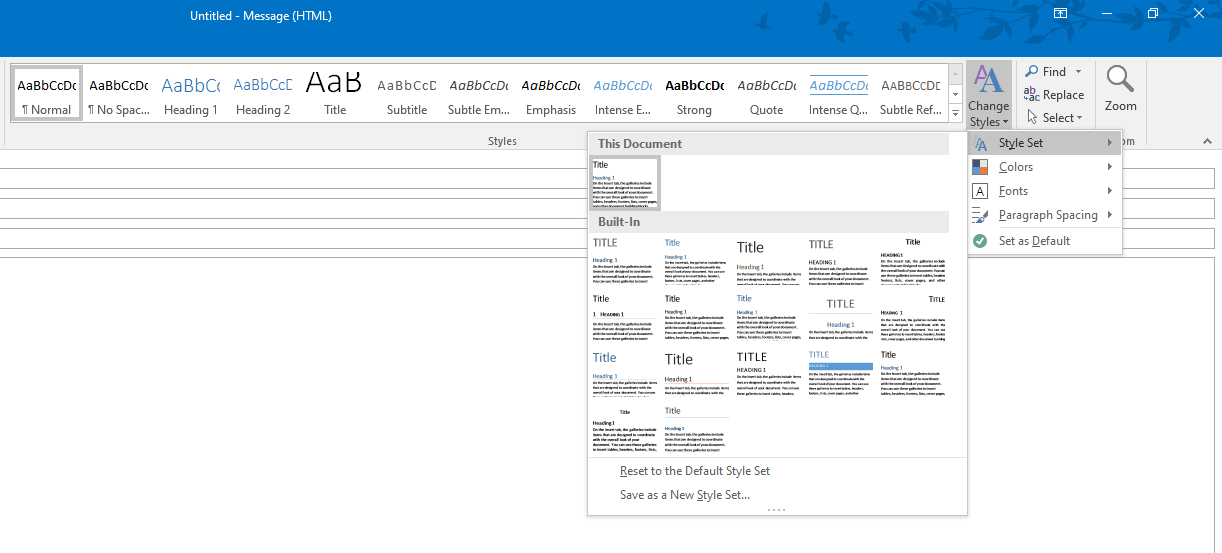Pick style set with blue highlighted heading bar
The height and width of the screenshot is (553, 1222).
click(841, 373)
